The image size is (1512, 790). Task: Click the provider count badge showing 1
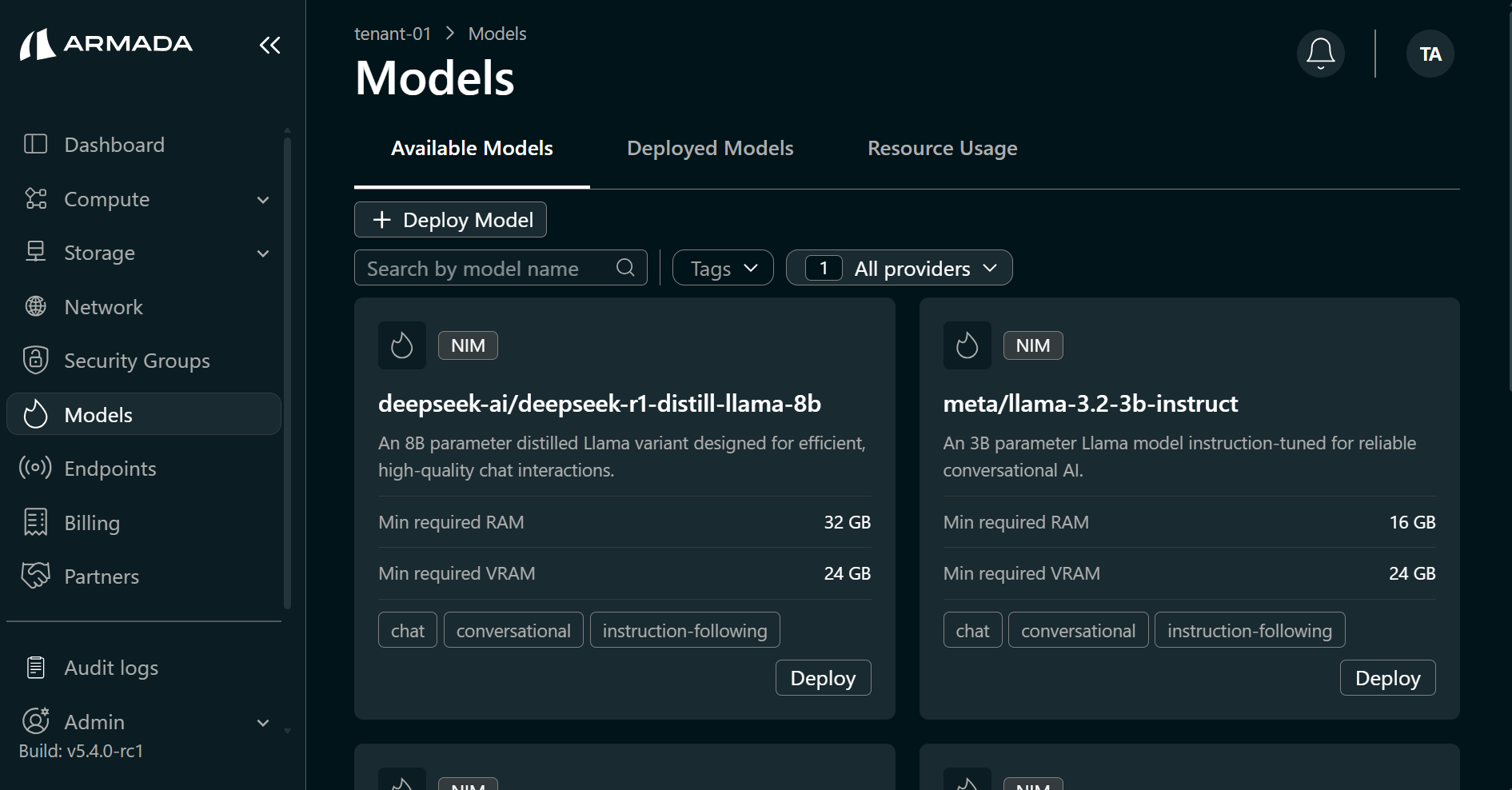[x=824, y=268]
